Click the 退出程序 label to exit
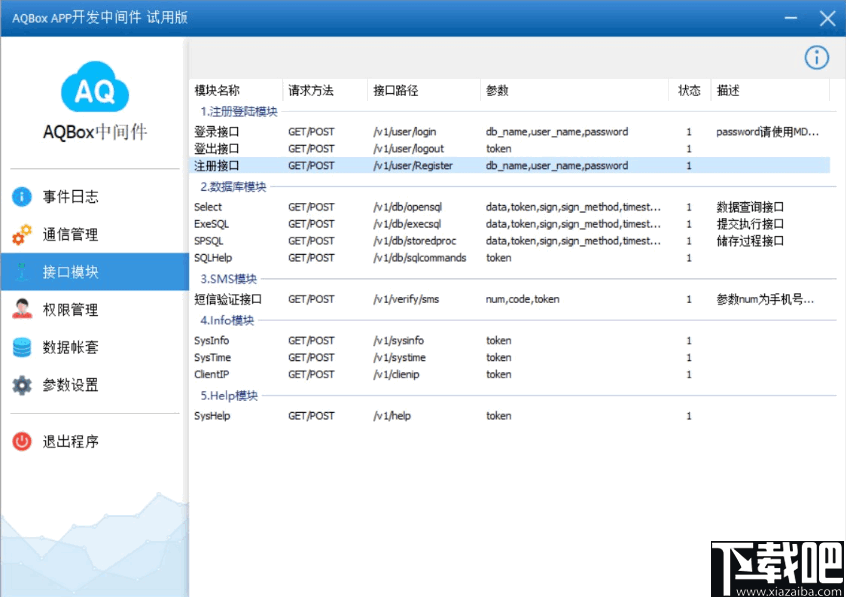Viewport: 846px width, 597px height. (68, 441)
